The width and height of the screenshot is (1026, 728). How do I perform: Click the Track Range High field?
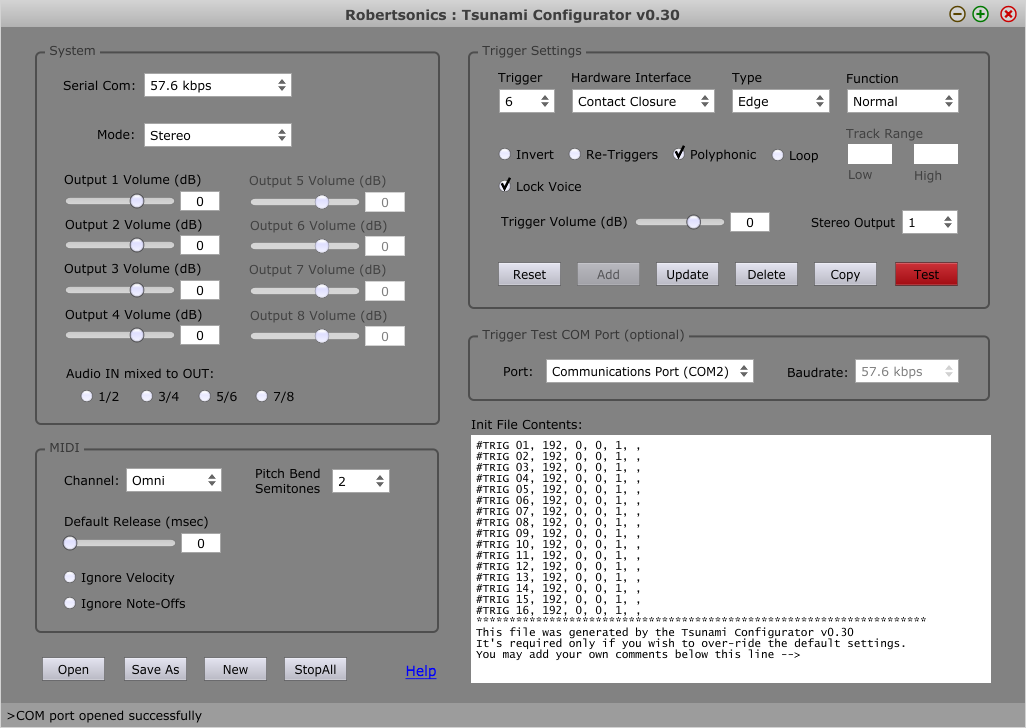pyautogui.click(x=936, y=154)
